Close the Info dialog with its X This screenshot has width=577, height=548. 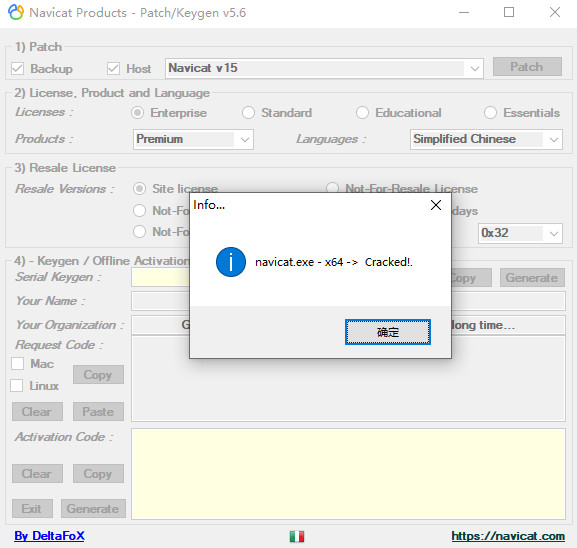coord(436,205)
